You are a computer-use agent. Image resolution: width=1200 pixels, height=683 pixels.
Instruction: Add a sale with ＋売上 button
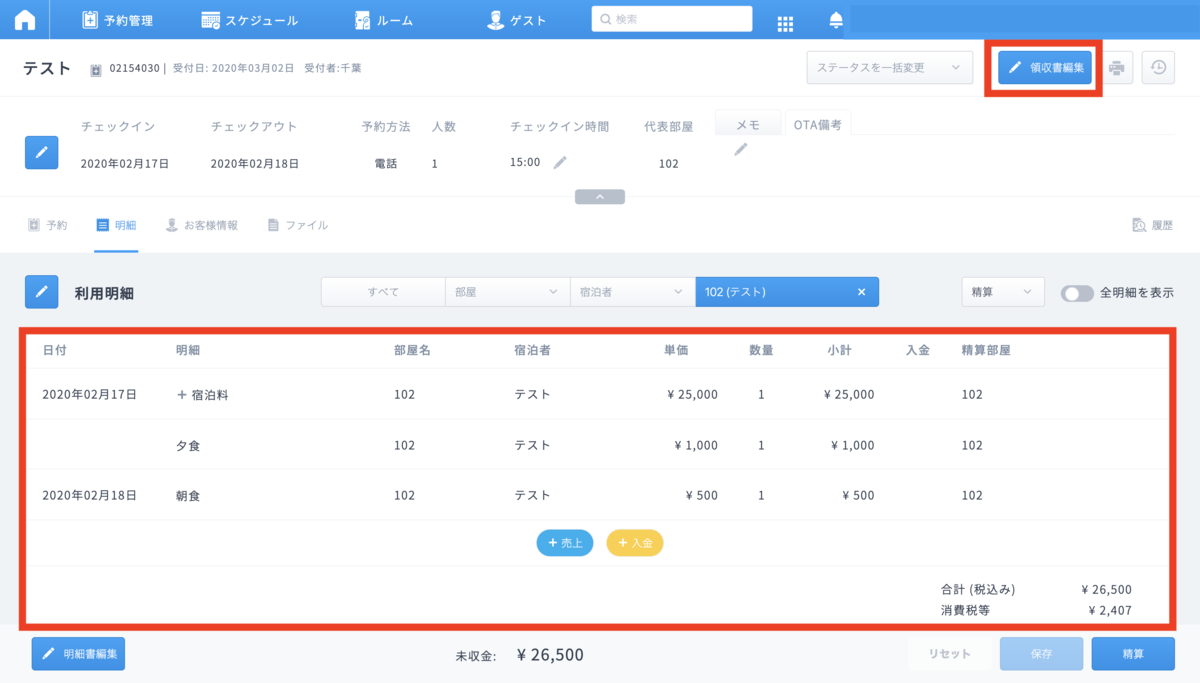(565, 543)
